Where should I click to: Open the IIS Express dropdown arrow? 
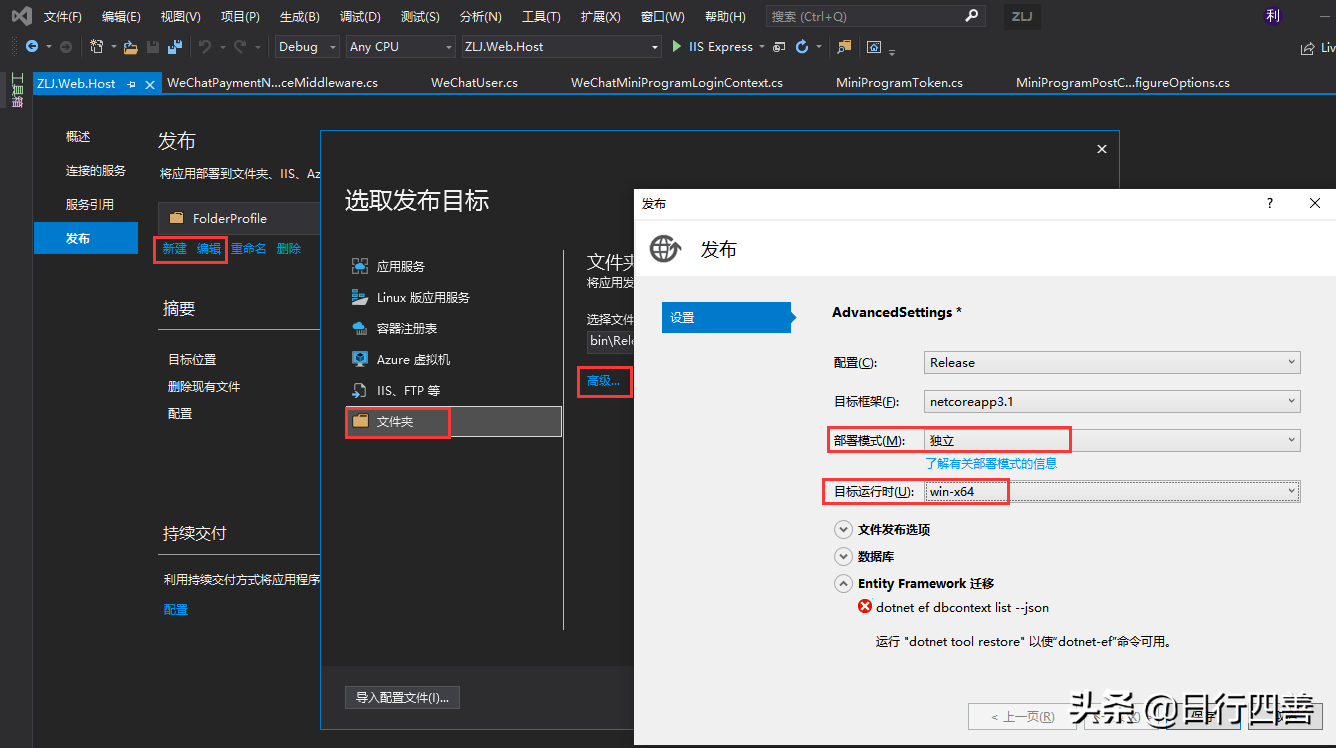pyautogui.click(x=762, y=47)
